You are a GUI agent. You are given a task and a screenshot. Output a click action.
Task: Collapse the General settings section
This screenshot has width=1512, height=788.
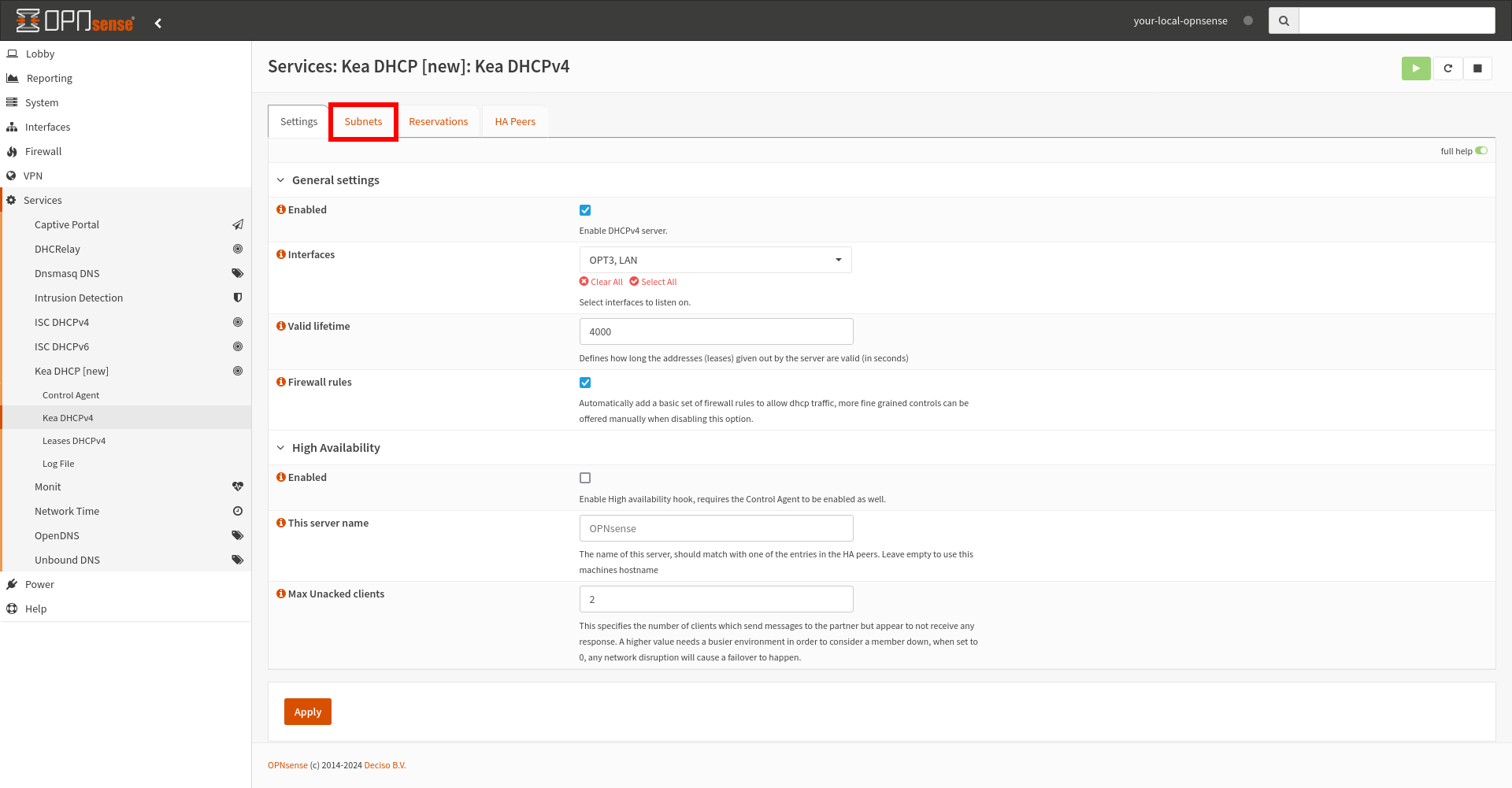[280, 180]
